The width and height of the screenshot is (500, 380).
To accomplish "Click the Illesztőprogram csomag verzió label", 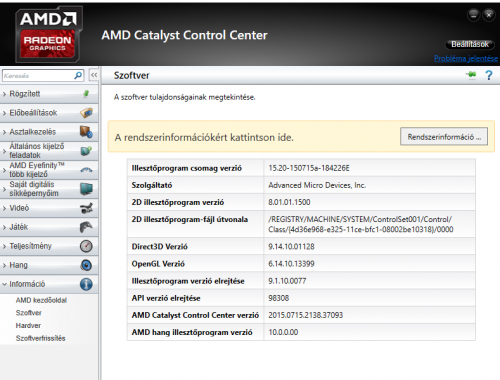I will [x=186, y=168].
